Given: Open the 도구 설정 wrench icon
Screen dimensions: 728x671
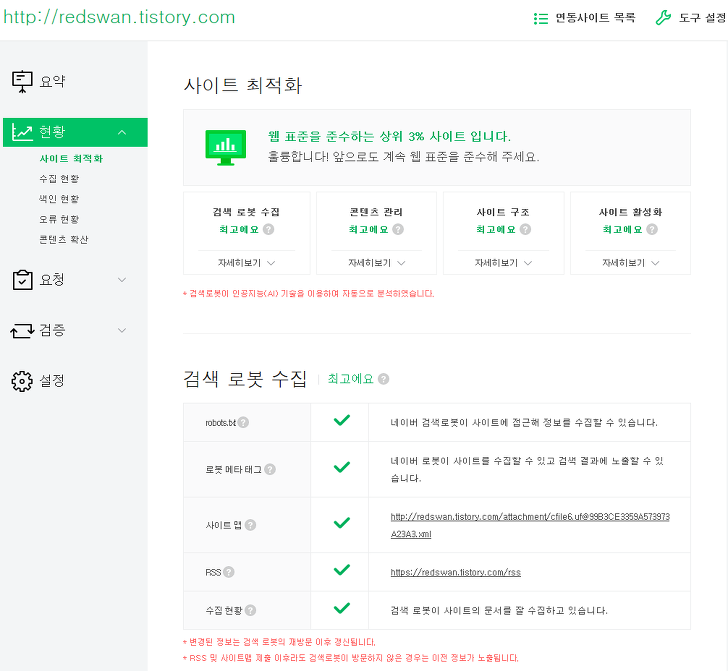Looking at the screenshot, I should [x=663, y=18].
